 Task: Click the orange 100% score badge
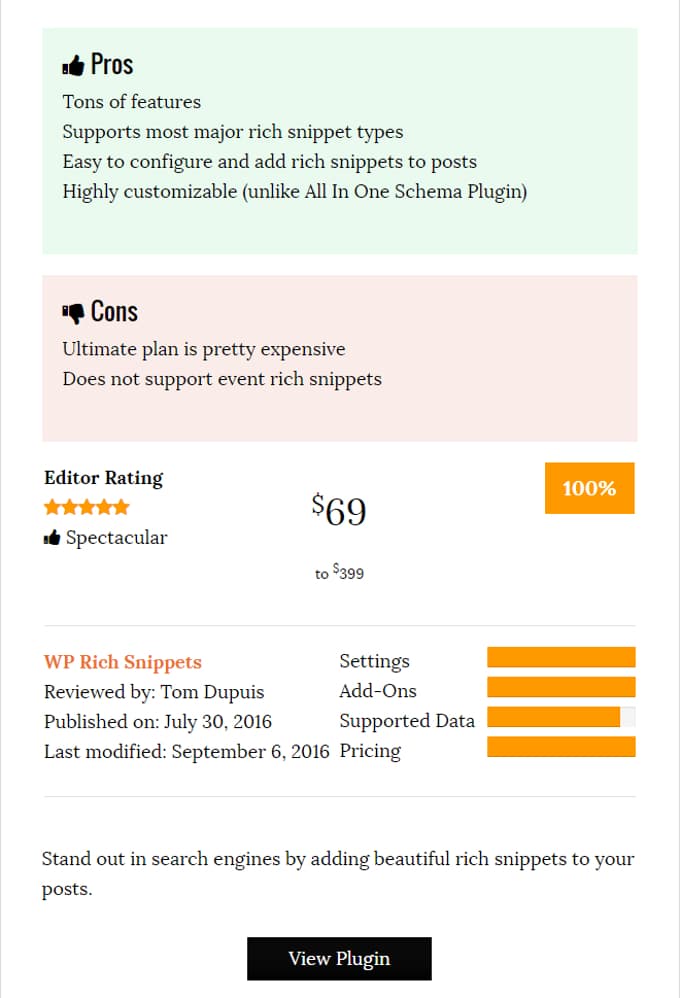(589, 488)
